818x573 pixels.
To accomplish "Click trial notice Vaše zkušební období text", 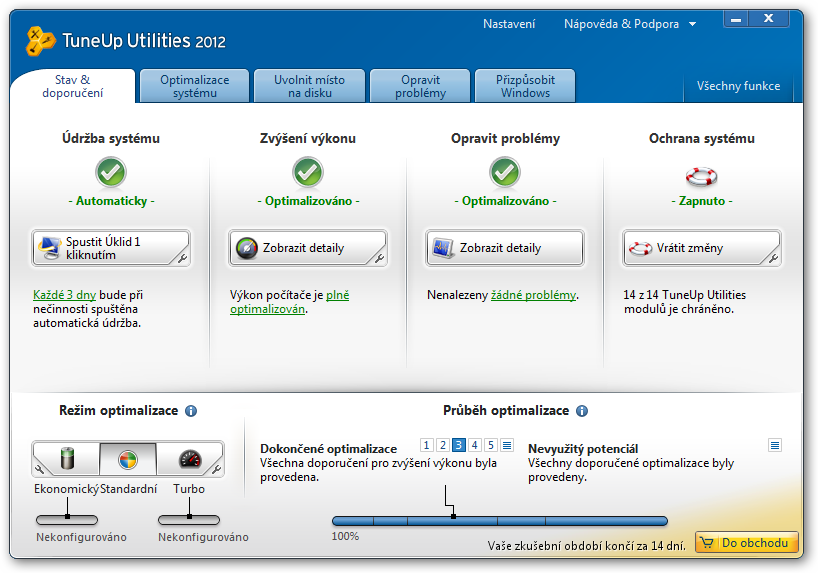I will pos(586,546).
